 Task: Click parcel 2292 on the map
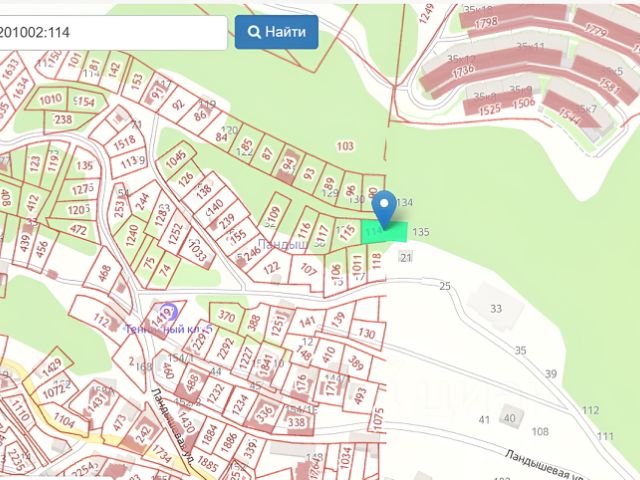[x=226, y=349]
